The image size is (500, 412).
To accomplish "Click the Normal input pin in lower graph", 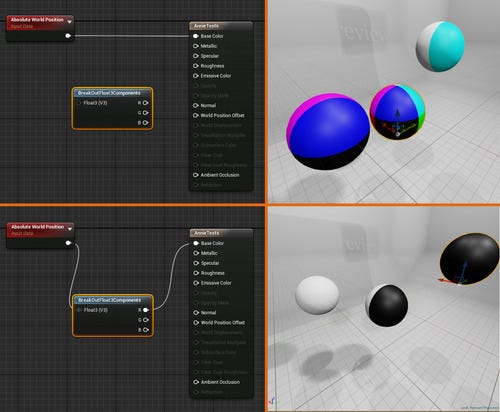I will [196, 313].
